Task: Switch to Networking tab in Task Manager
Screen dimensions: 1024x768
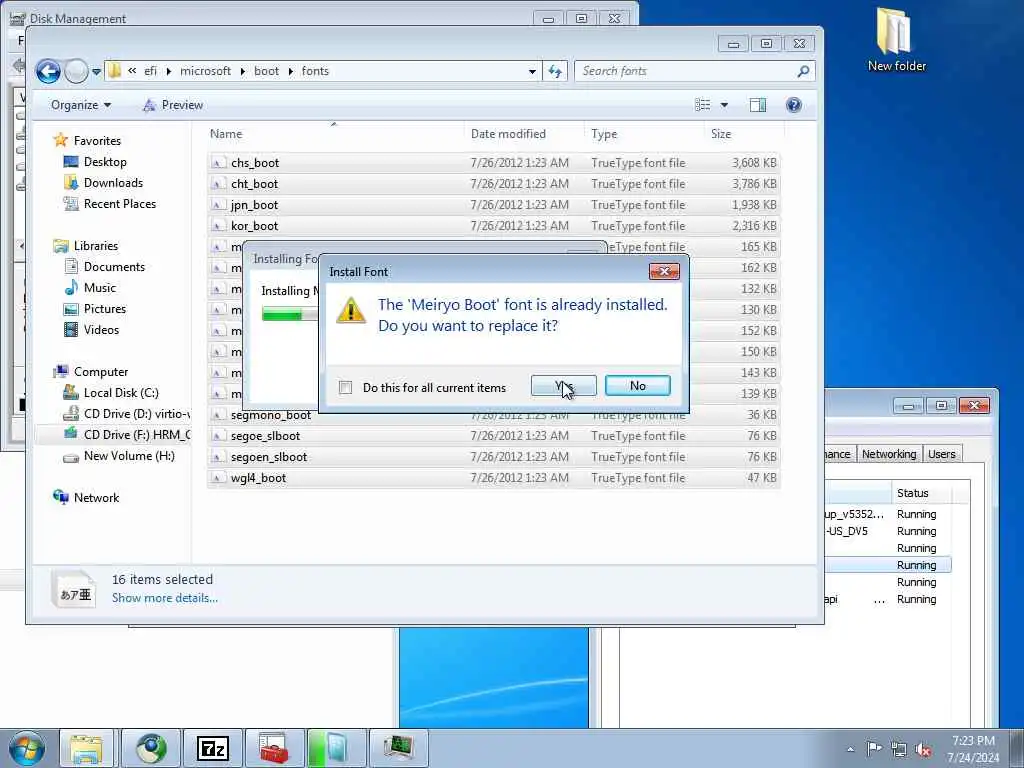Action: 888,454
